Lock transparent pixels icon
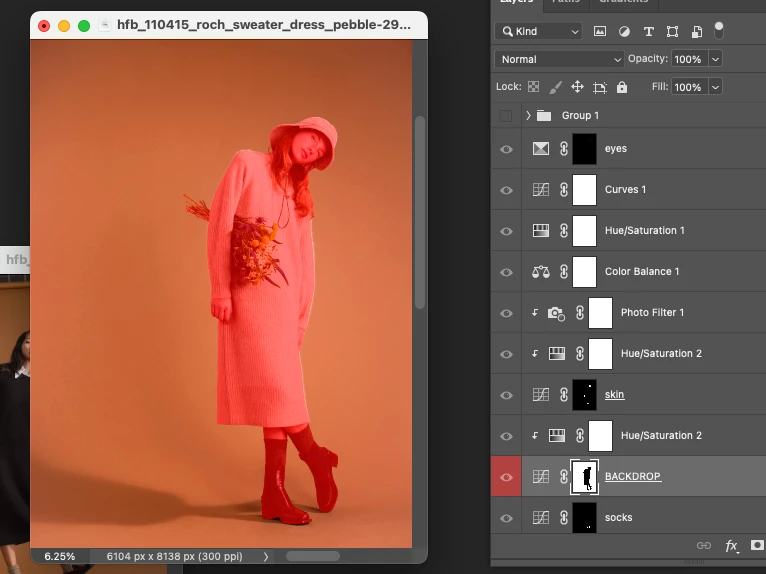This screenshot has width=766, height=574. tap(533, 87)
